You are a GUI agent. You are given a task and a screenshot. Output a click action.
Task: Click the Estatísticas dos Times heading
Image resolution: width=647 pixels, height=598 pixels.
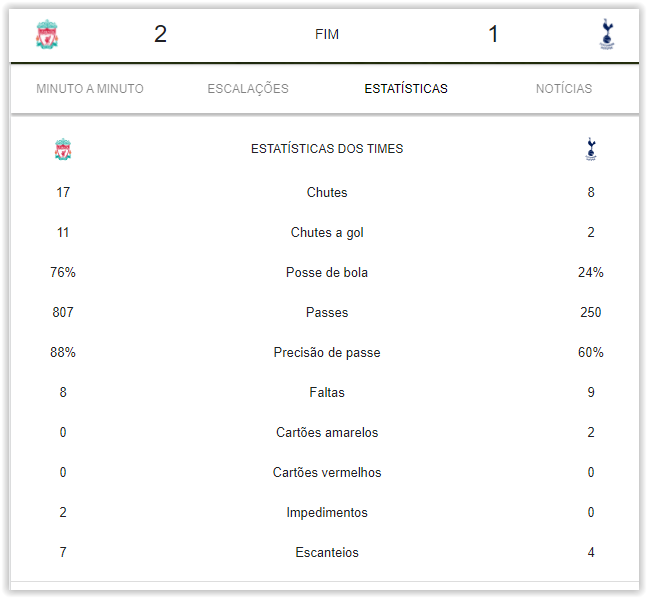[x=327, y=149]
